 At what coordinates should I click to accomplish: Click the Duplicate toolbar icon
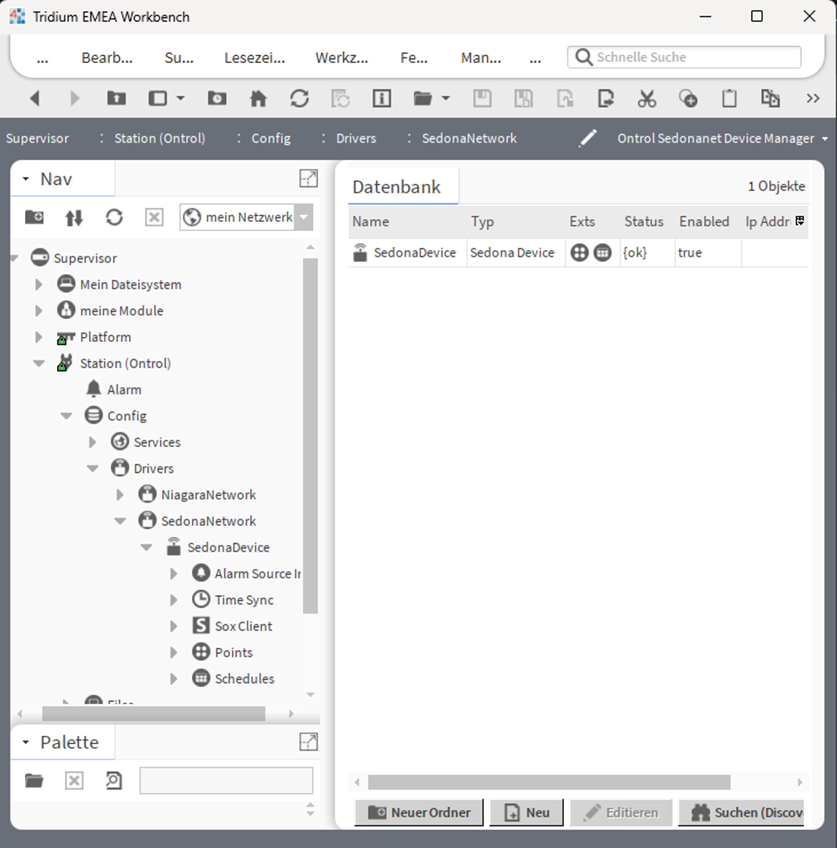click(770, 98)
